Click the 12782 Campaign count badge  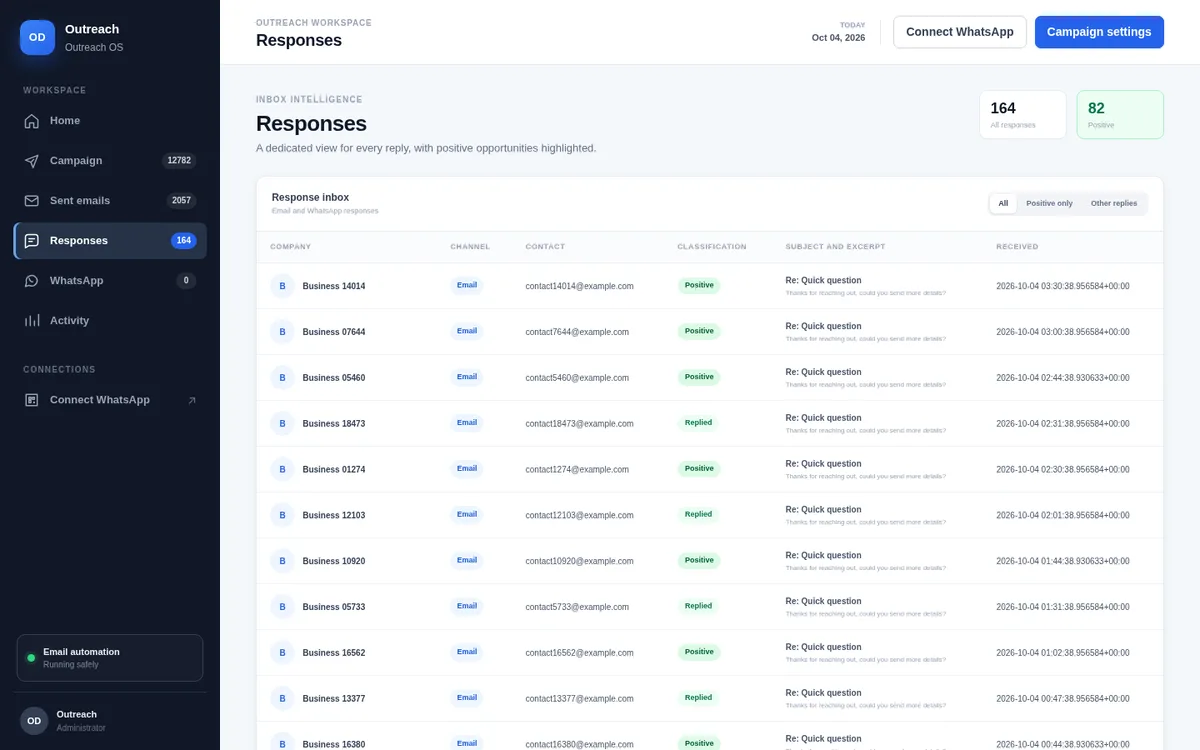pos(179,161)
